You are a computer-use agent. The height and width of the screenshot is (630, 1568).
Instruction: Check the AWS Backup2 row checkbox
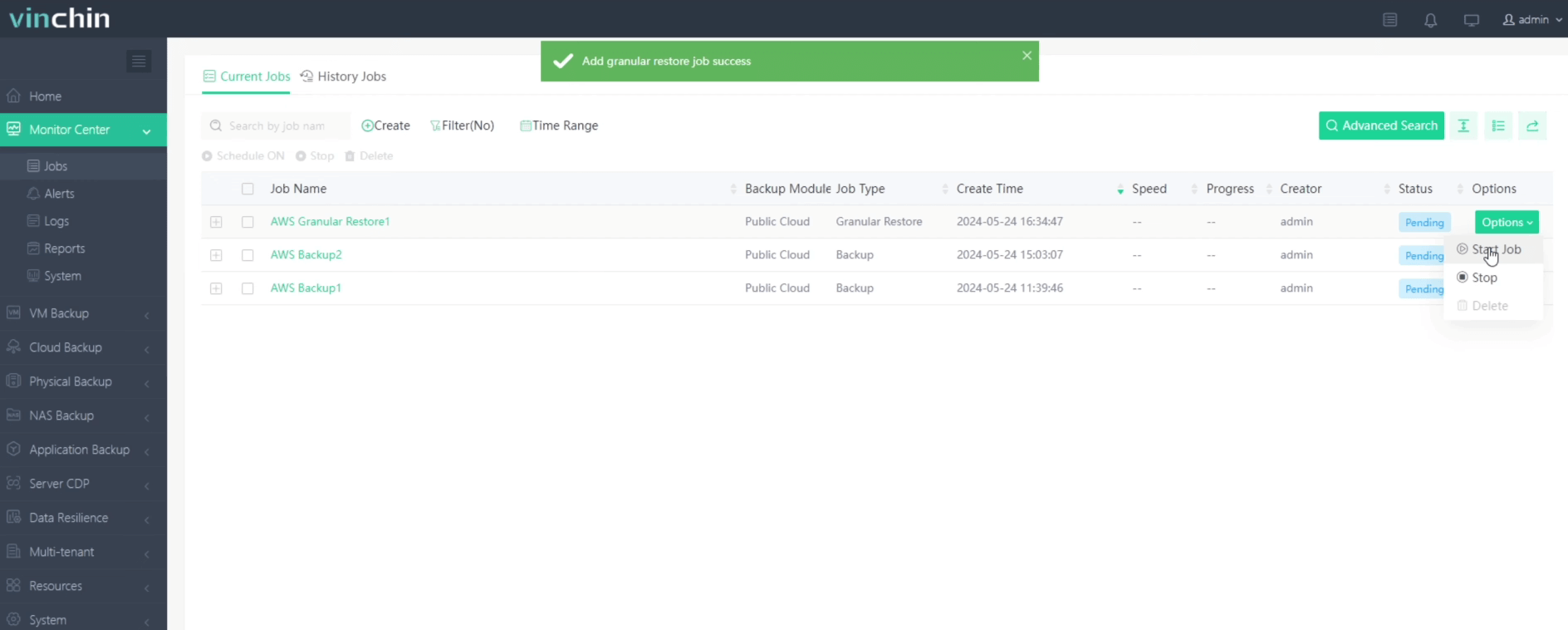point(247,255)
